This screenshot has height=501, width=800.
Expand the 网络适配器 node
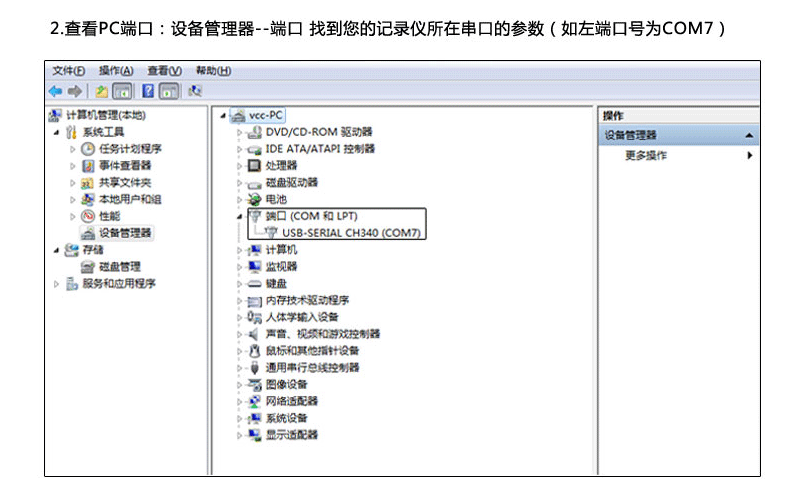239,401
